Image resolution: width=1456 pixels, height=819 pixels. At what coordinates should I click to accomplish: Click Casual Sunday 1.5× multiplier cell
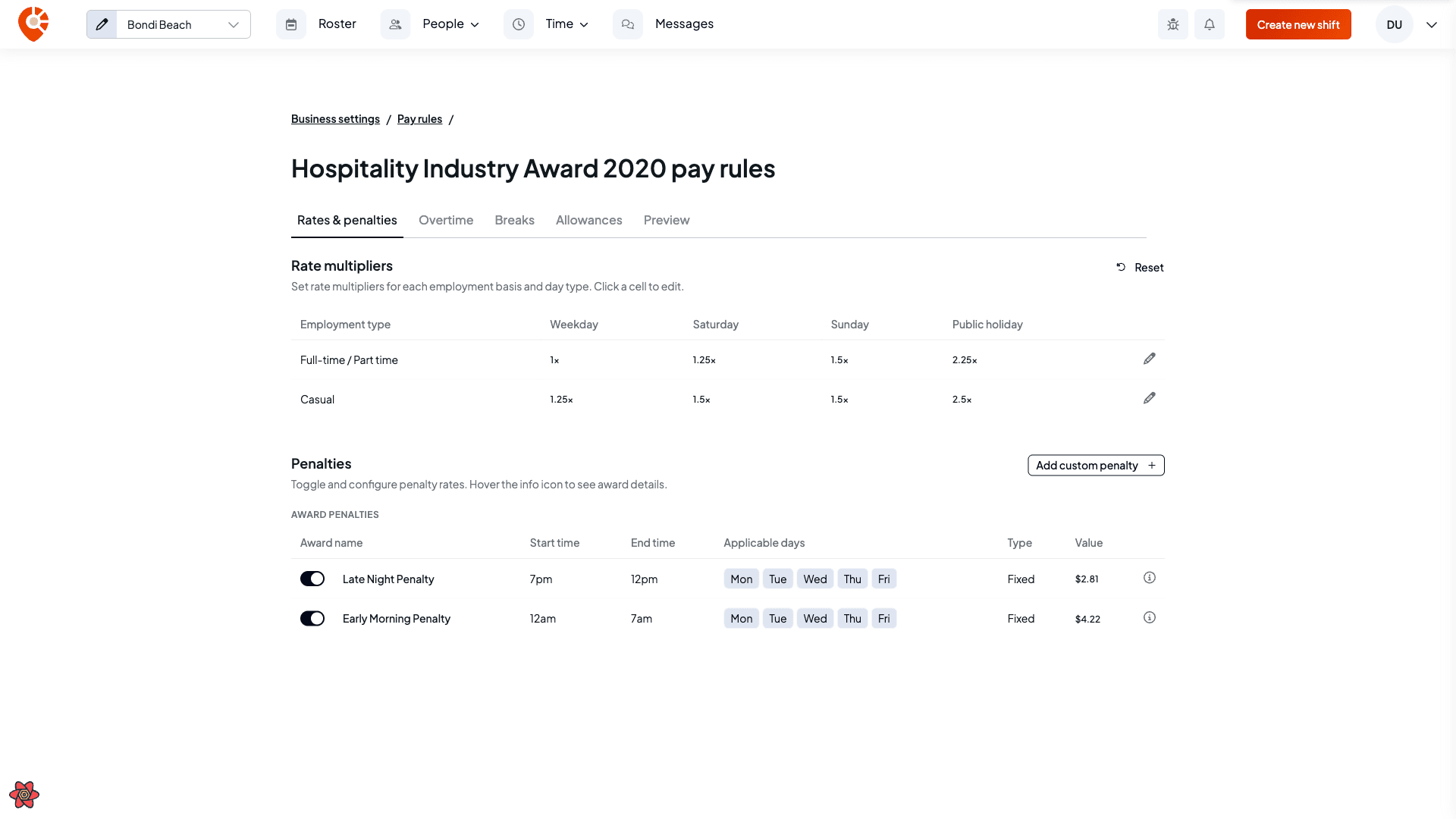point(839,400)
